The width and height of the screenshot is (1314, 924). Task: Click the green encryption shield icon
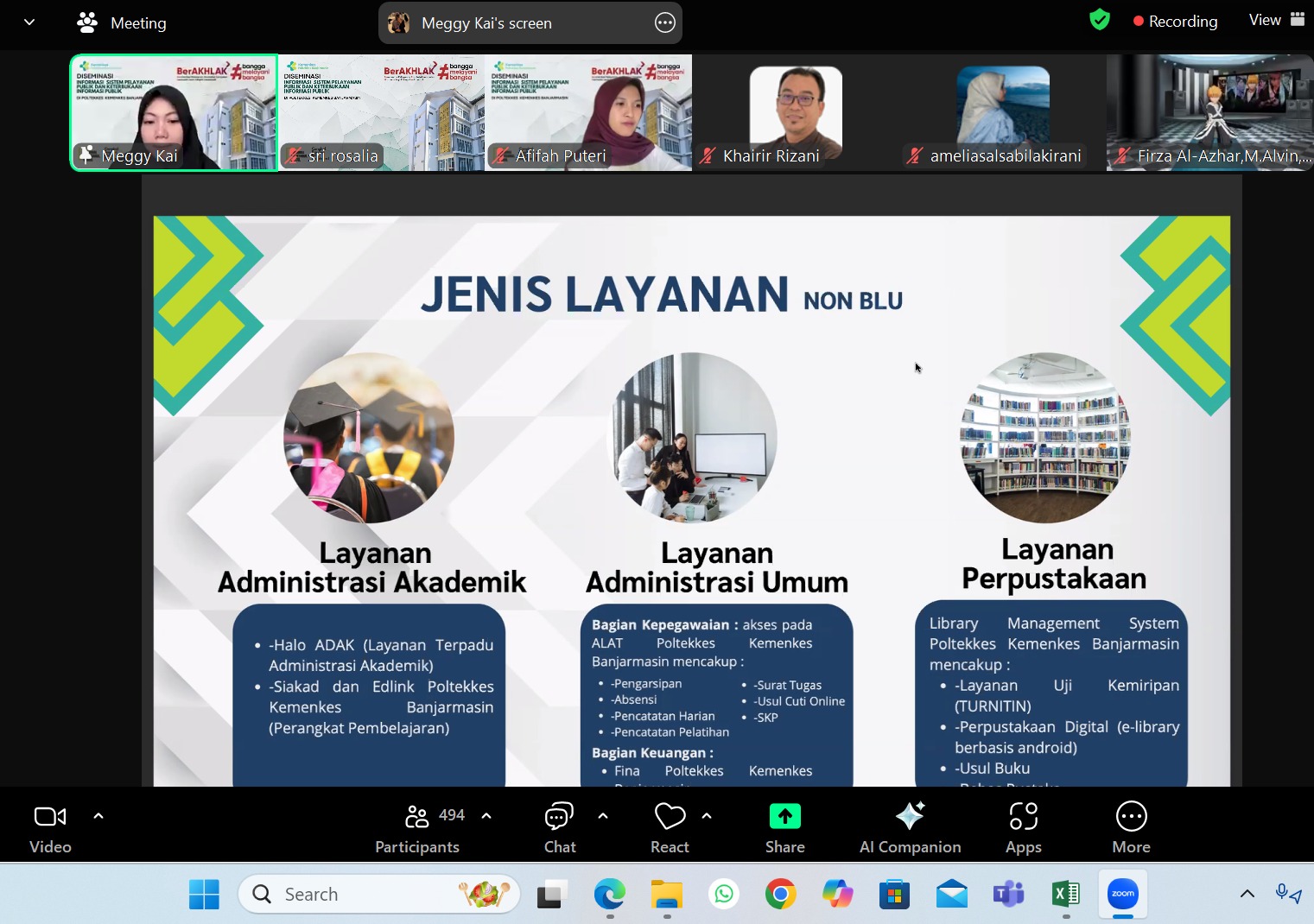click(1099, 20)
